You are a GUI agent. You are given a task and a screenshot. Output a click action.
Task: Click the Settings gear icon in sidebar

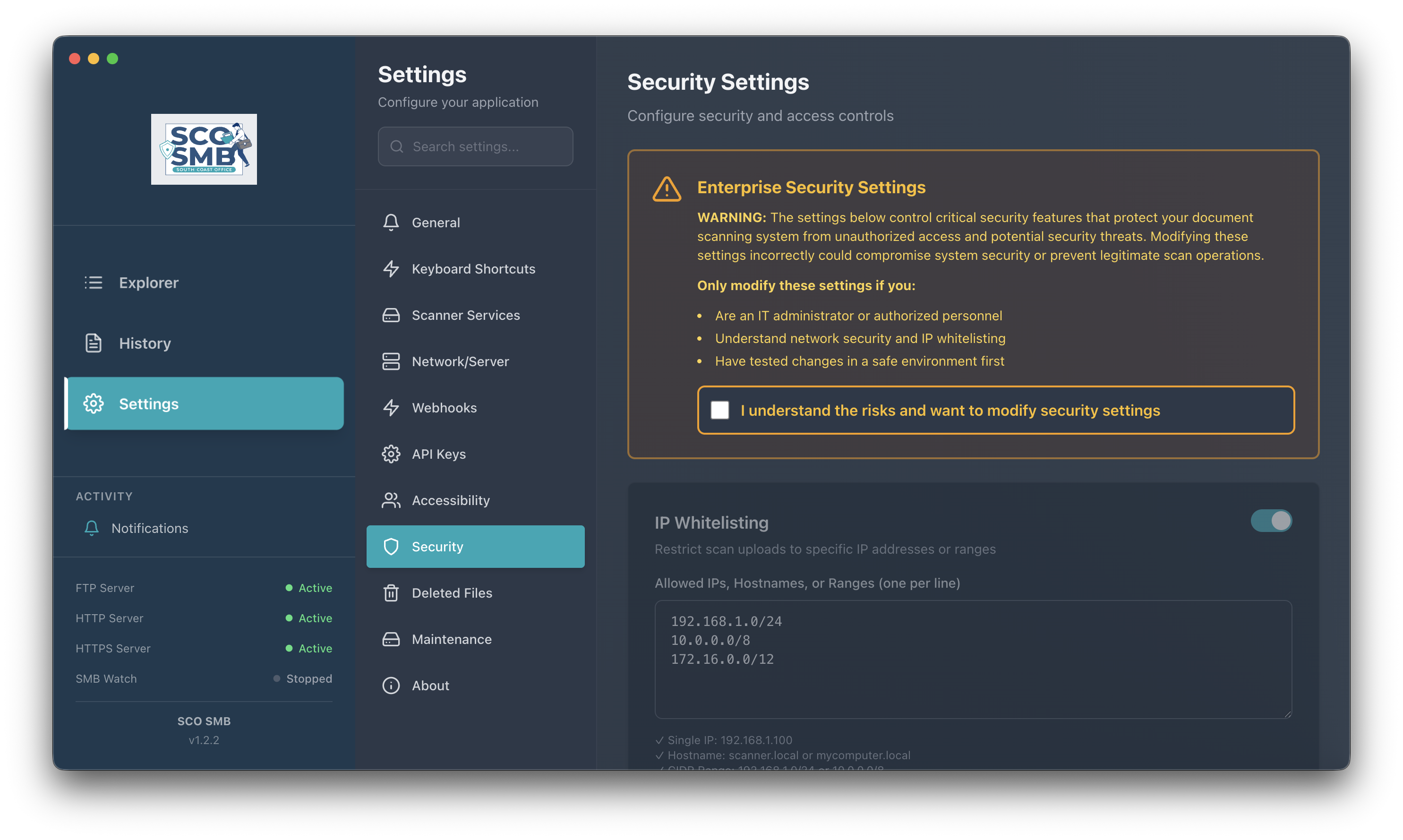[94, 403]
